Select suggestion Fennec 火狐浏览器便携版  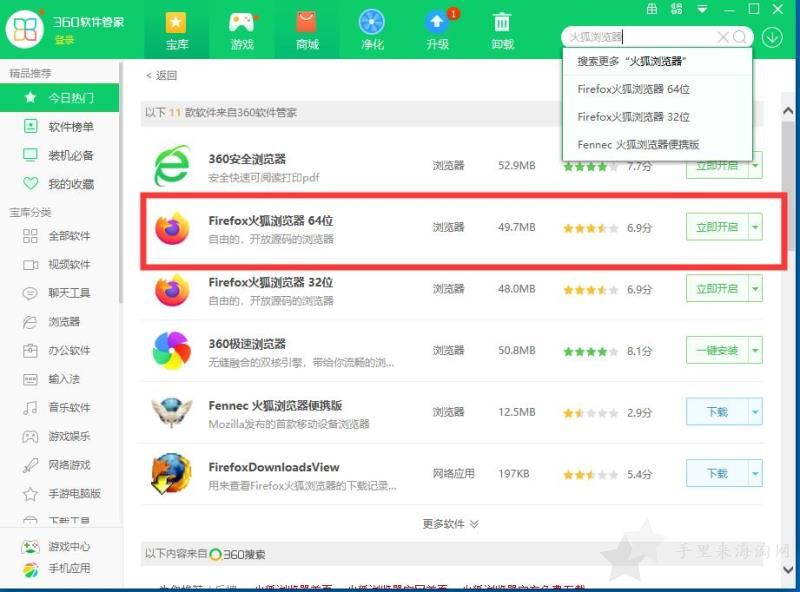658,144
